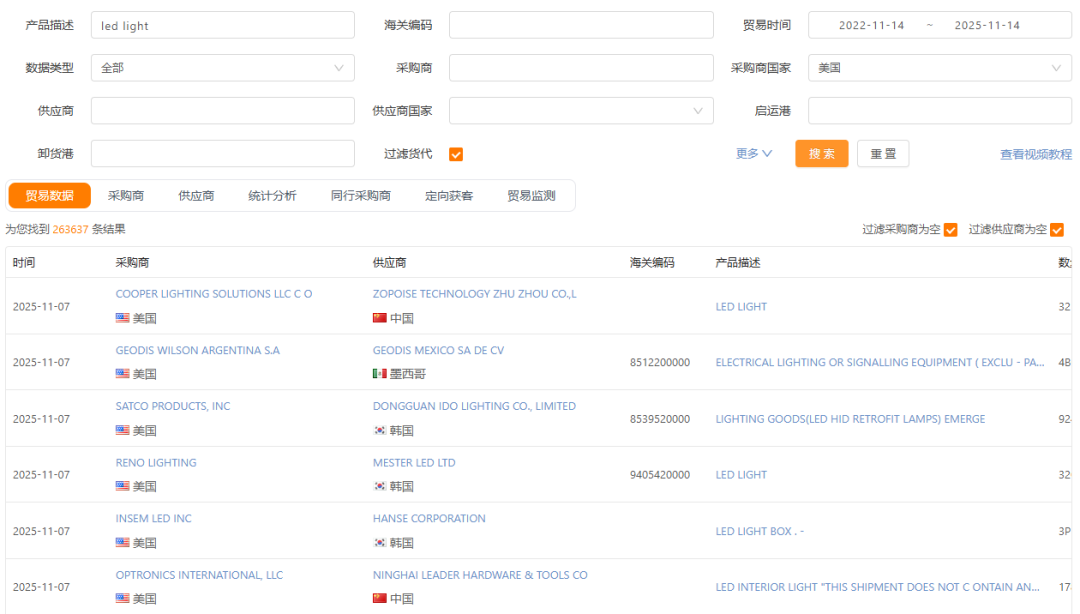1080x614 pixels.
Task: Open buyer SATCO PRODUCTS, INC
Action: click(x=173, y=407)
